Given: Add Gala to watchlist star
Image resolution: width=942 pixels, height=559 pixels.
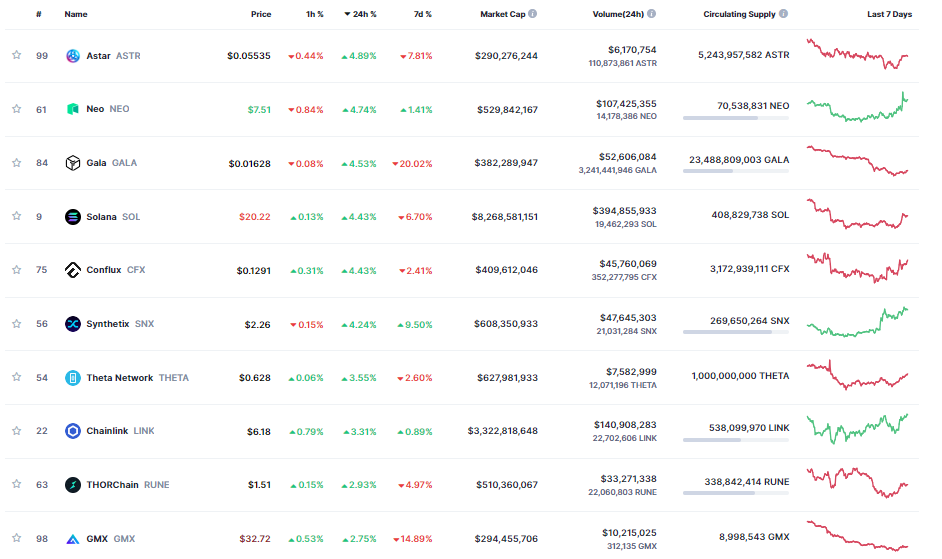Looking at the screenshot, I should (17, 163).
